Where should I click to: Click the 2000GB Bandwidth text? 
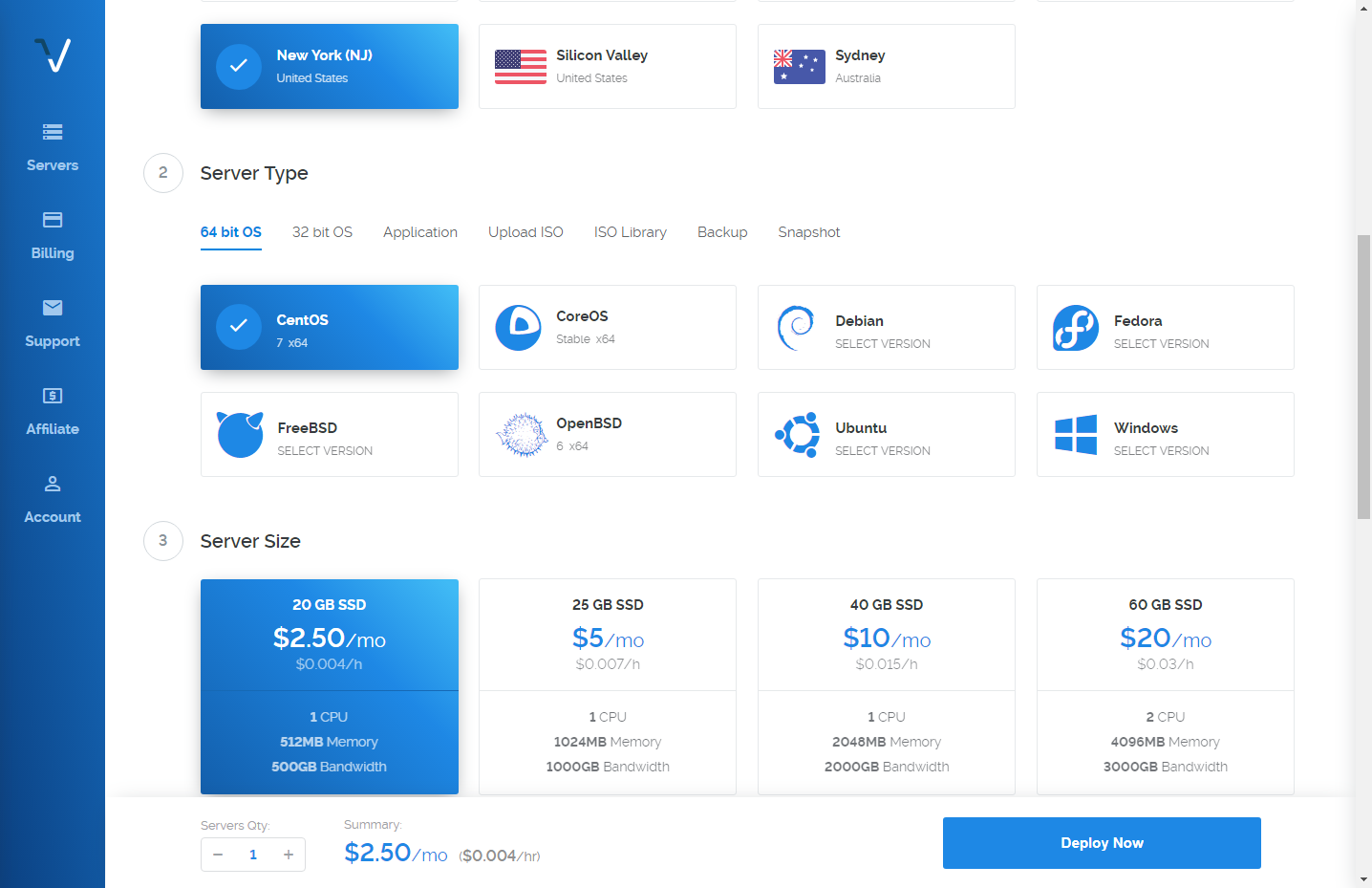pyautogui.click(x=887, y=767)
